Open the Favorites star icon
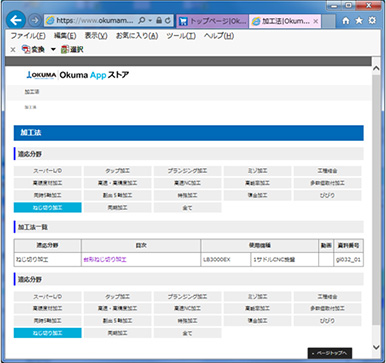Screen dimensions: 386x363 point(359,21)
